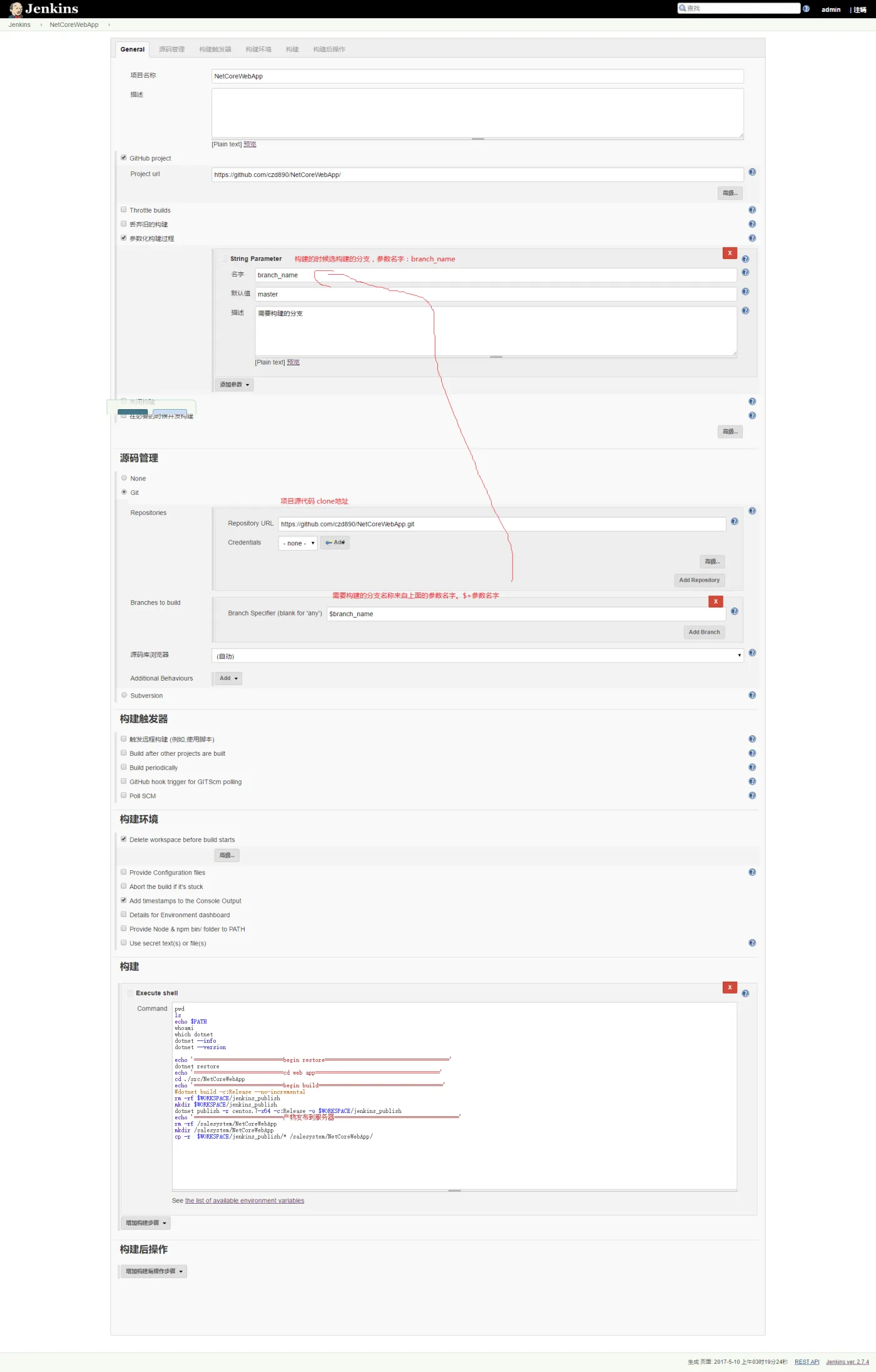Open the 增加构建后操作步骤 dropdown

coord(154,1271)
